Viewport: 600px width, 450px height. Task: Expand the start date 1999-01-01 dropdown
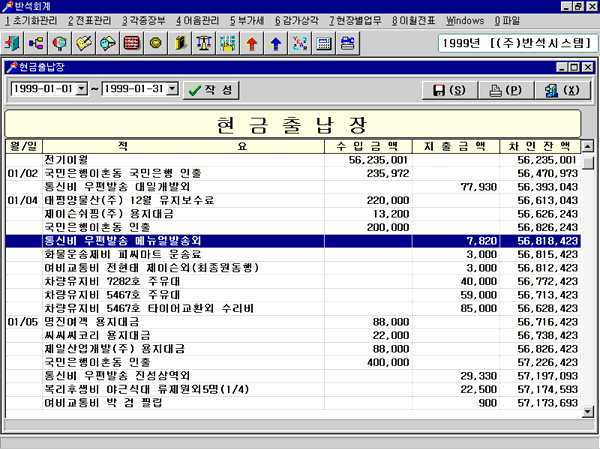tap(82, 89)
